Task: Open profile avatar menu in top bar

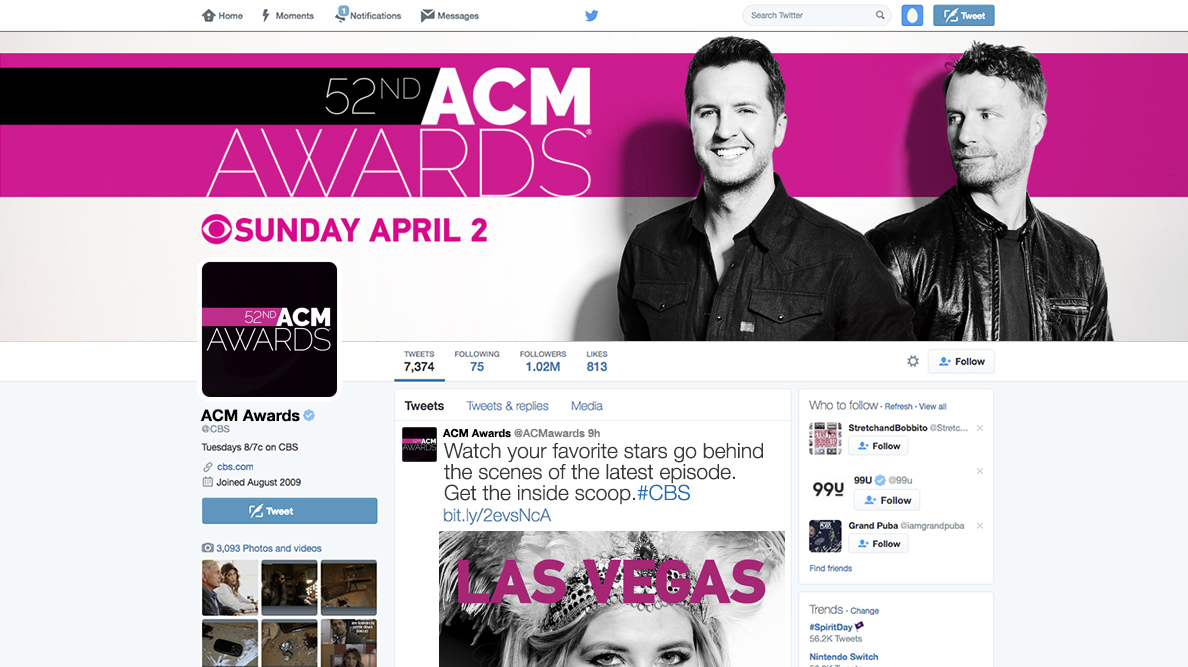Action: 912,15
